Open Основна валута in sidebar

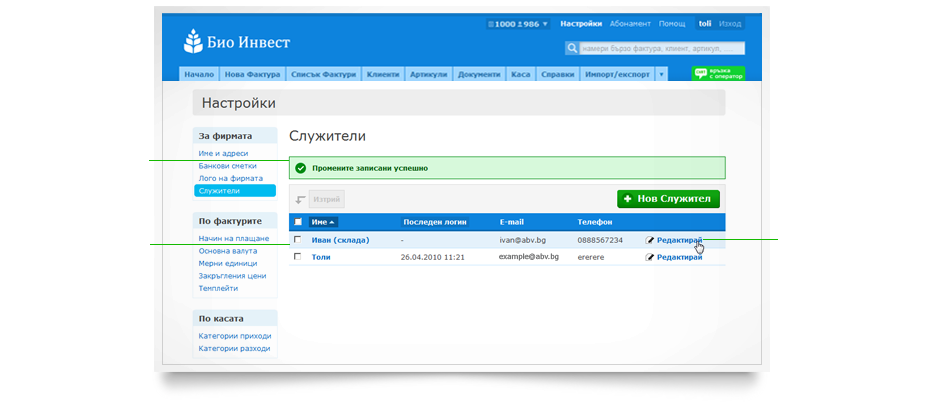[228, 251]
